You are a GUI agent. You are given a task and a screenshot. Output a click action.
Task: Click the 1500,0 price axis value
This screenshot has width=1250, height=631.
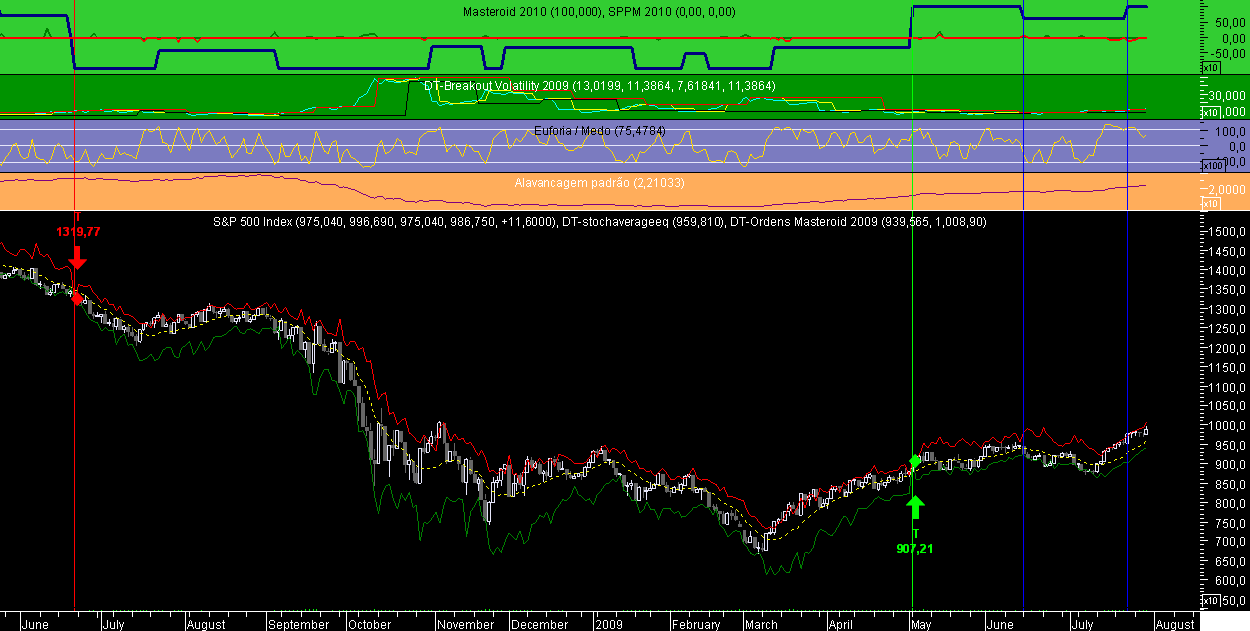pos(1226,232)
